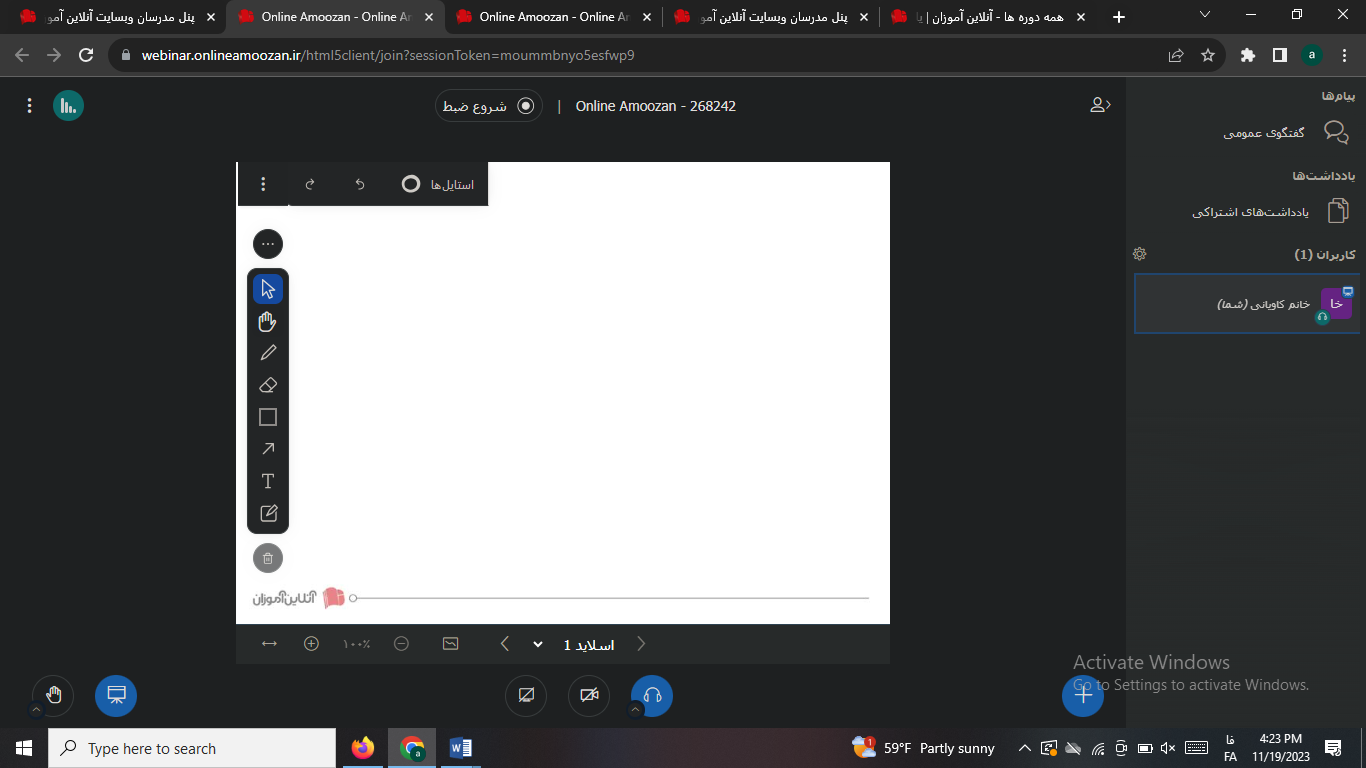
Task: Open گفتگوی عمومی public chat
Action: click(1286, 132)
